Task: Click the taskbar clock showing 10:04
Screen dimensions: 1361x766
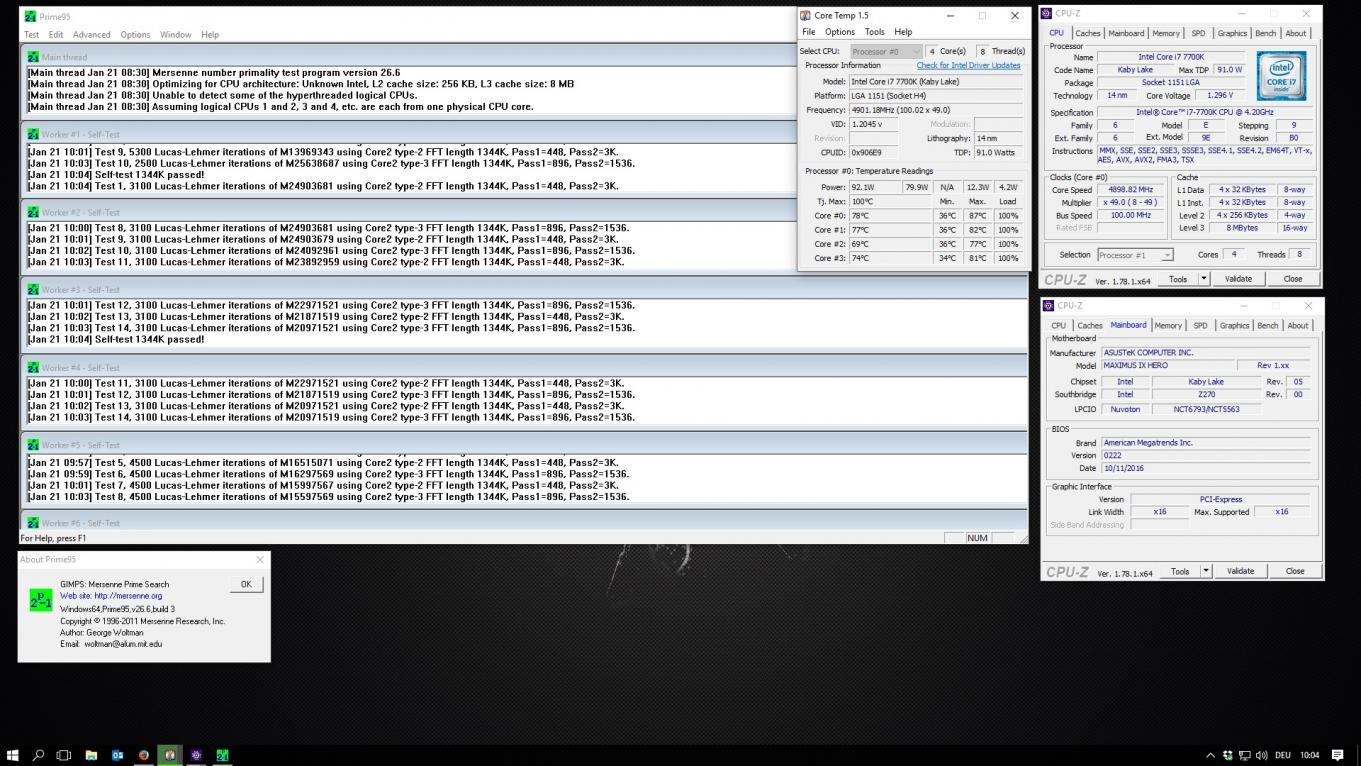Action: pyautogui.click(x=1310, y=755)
